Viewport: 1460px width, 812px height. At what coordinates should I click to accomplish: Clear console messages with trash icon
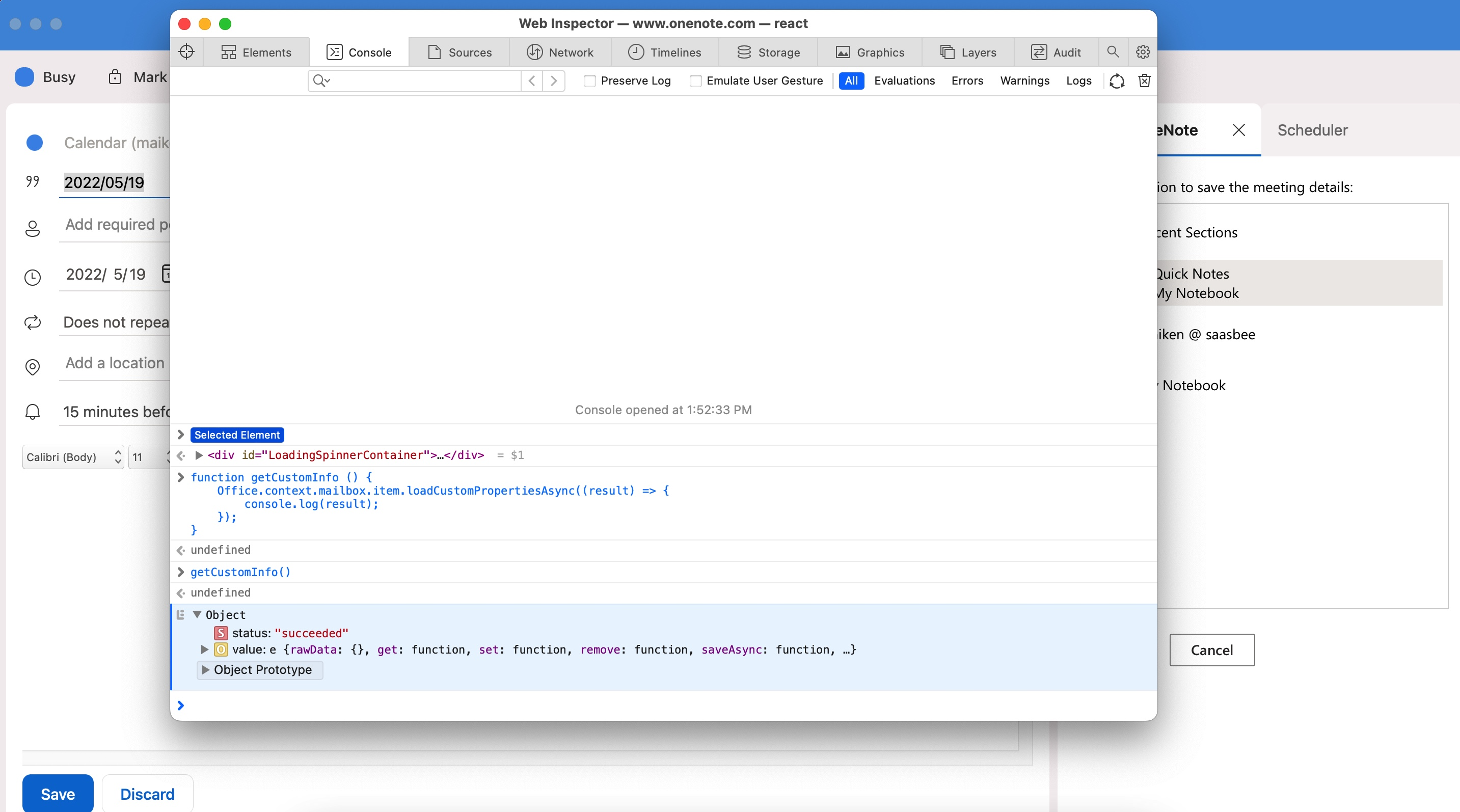click(1144, 81)
